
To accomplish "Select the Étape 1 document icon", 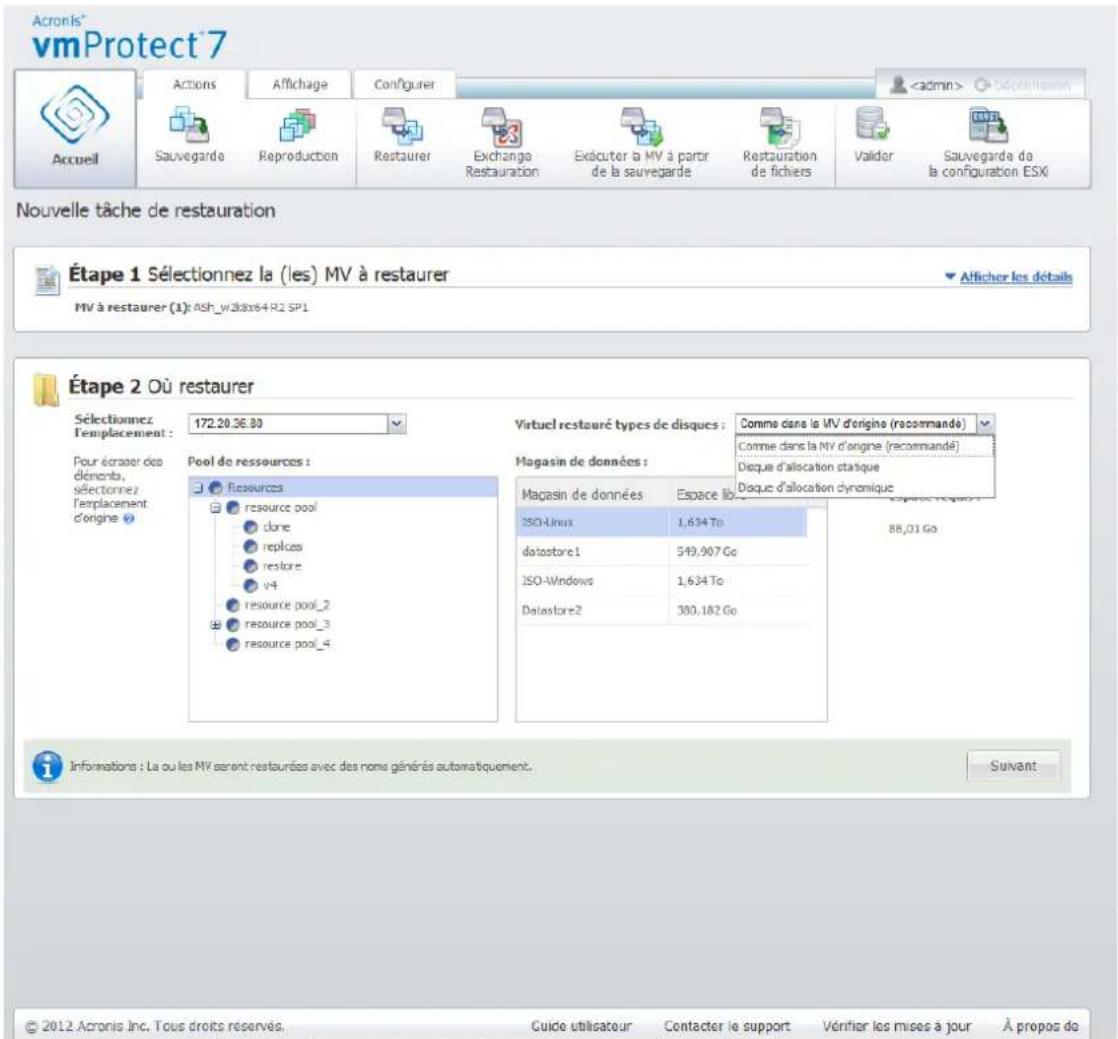I will (x=48, y=280).
